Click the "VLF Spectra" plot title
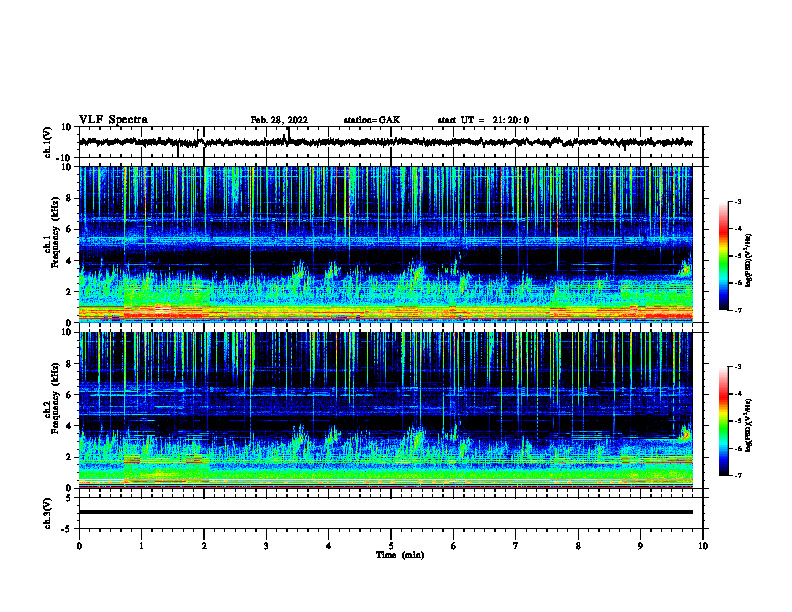The width and height of the screenshot is (792, 612). click(x=113, y=120)
